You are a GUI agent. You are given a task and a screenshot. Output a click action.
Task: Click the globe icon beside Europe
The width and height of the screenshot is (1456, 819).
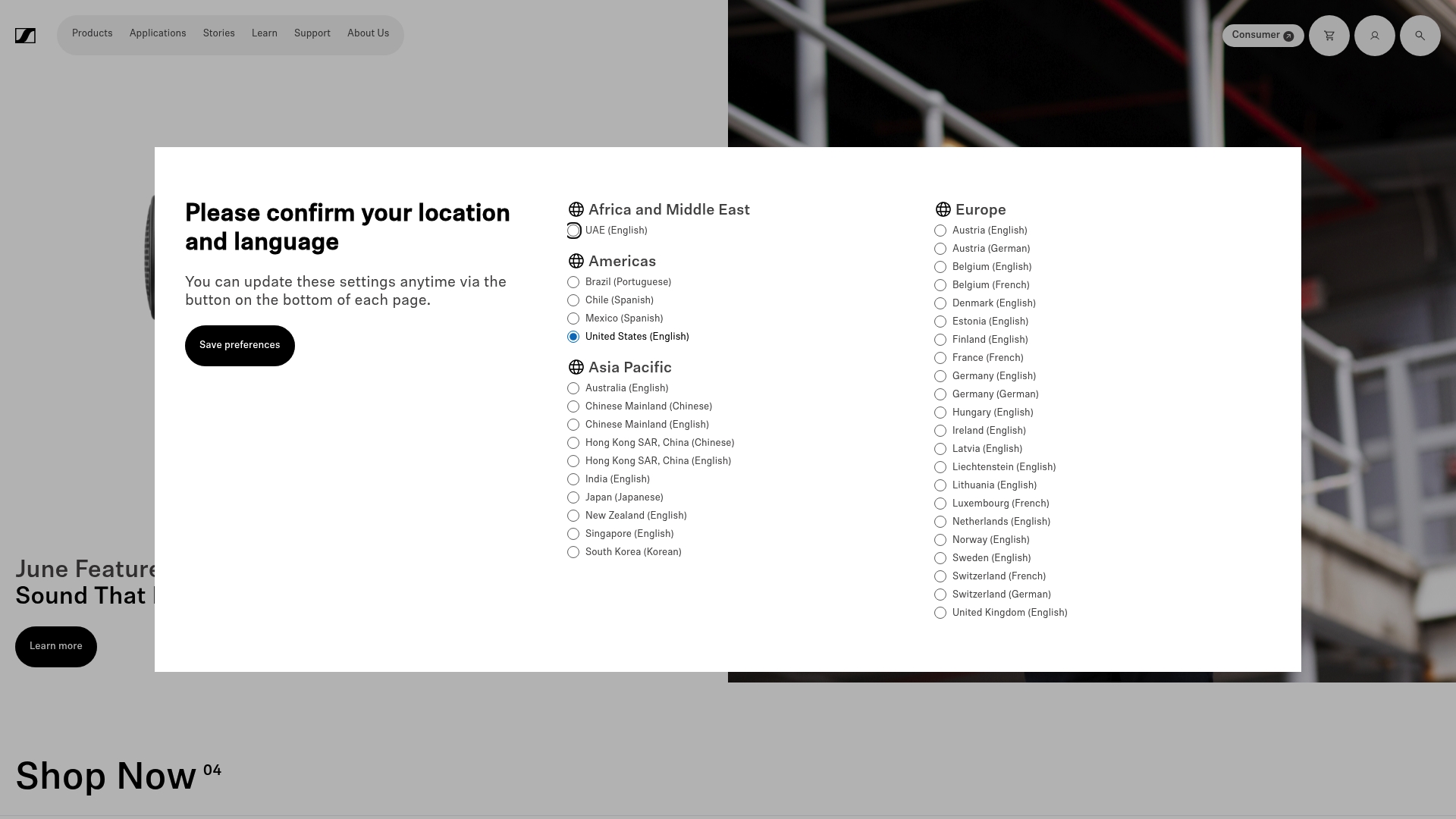point(943,210)
